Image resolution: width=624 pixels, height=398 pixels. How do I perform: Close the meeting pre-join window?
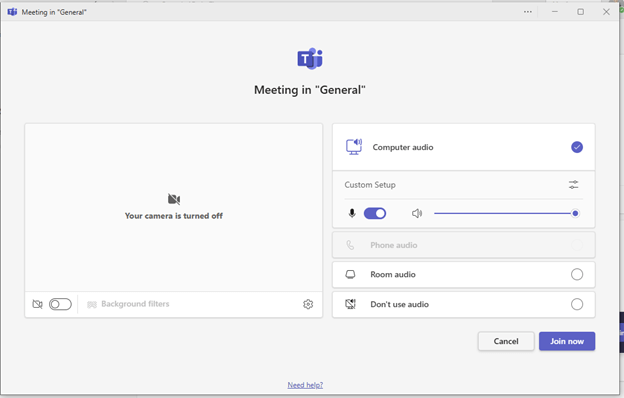[606, 12]
